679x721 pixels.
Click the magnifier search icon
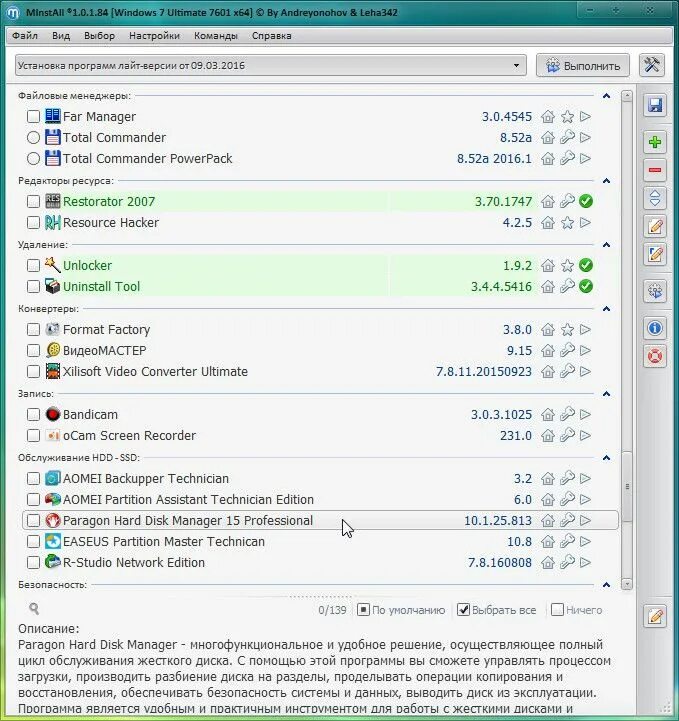tap(34, 609)
